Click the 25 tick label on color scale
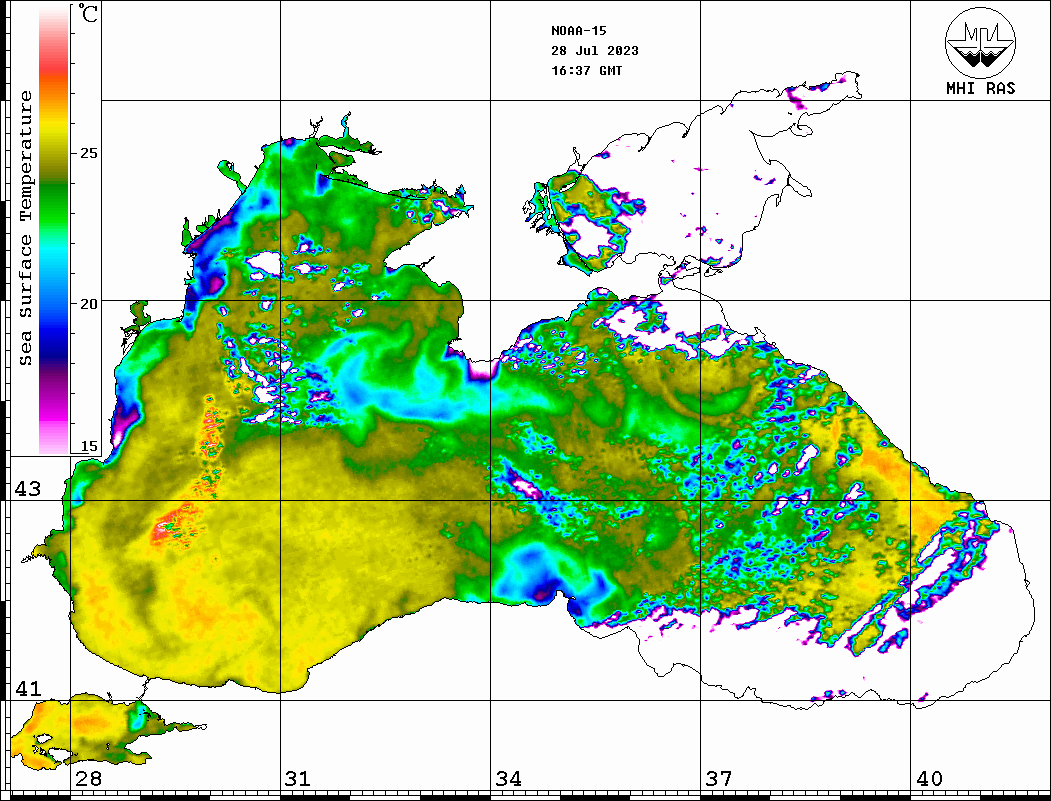Viewport: 1051px width, 801px height. pyautogui.click(x=88, y=153)
